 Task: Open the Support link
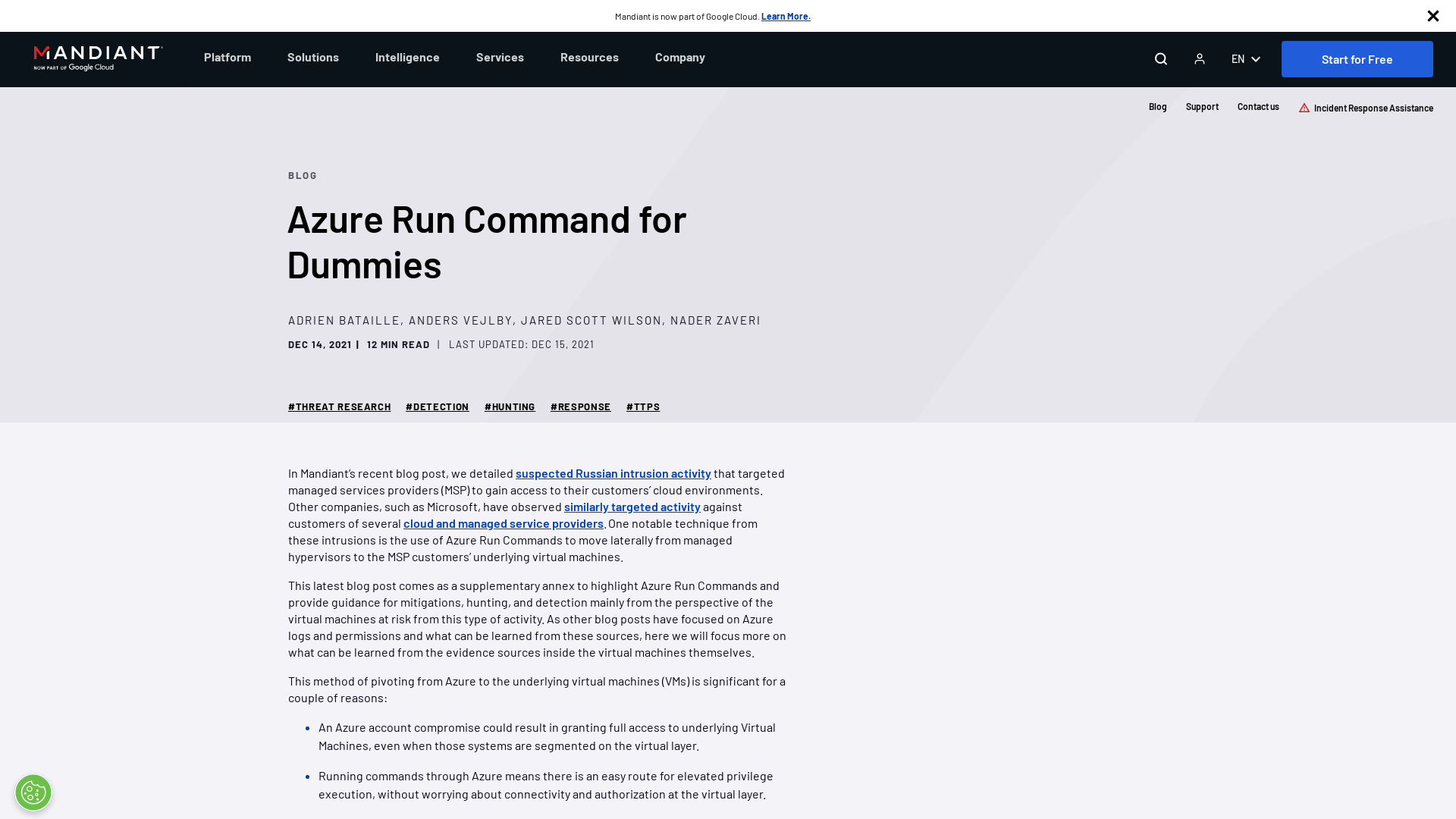1202,107
